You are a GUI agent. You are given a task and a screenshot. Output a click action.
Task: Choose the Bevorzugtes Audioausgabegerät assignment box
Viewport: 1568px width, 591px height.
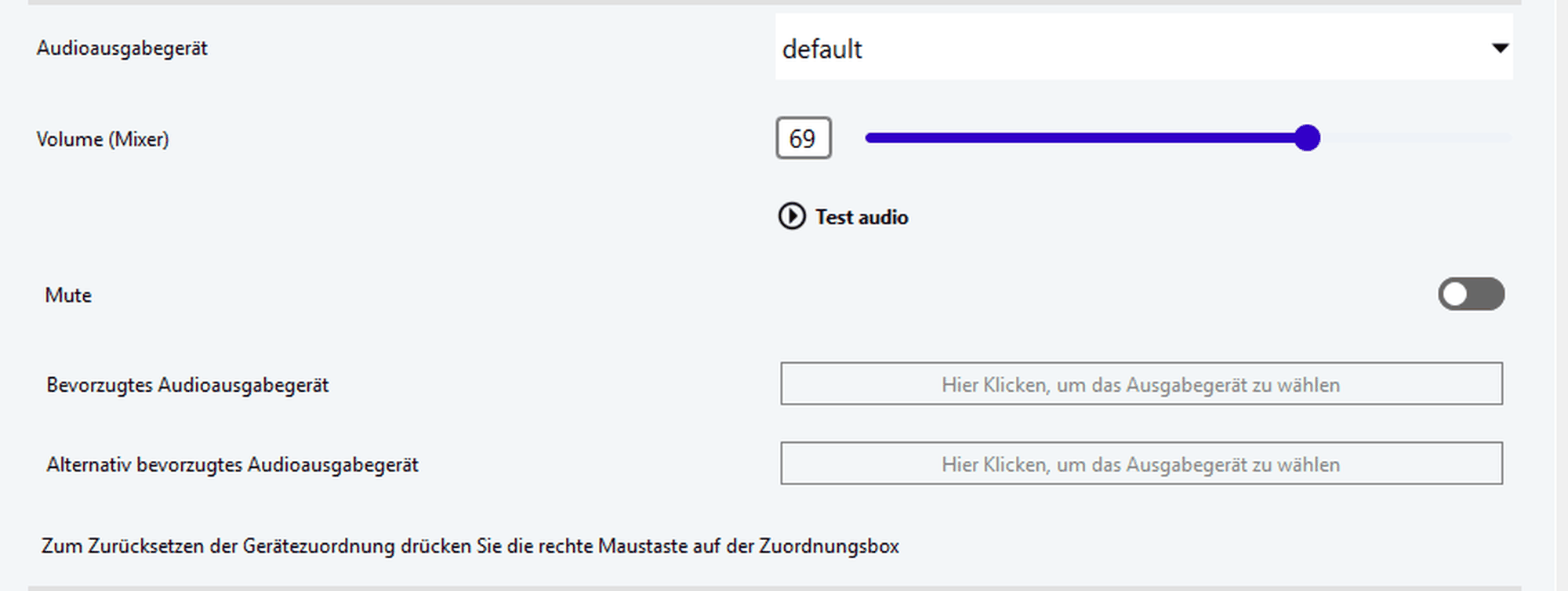pos(1141,383)
